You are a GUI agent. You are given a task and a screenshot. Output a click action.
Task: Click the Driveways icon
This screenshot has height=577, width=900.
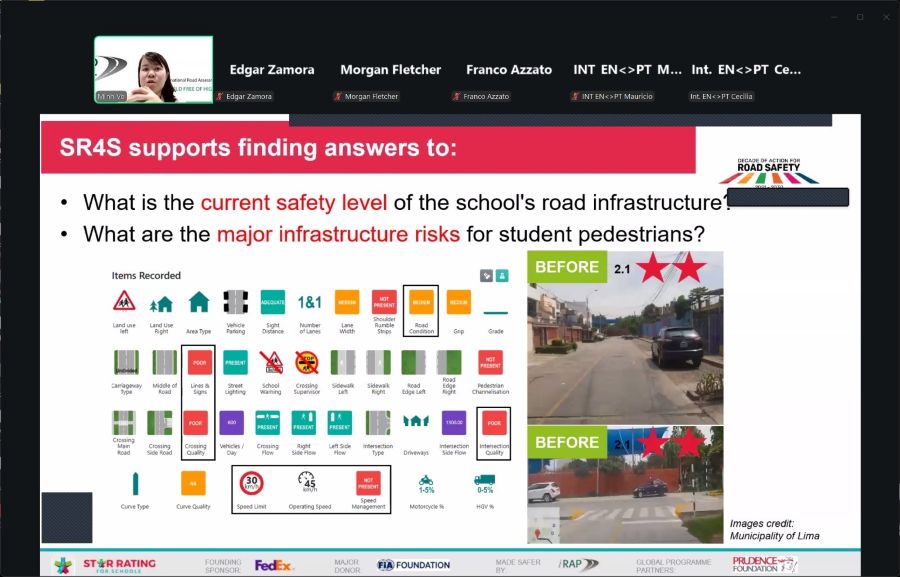tap(415, 421)
